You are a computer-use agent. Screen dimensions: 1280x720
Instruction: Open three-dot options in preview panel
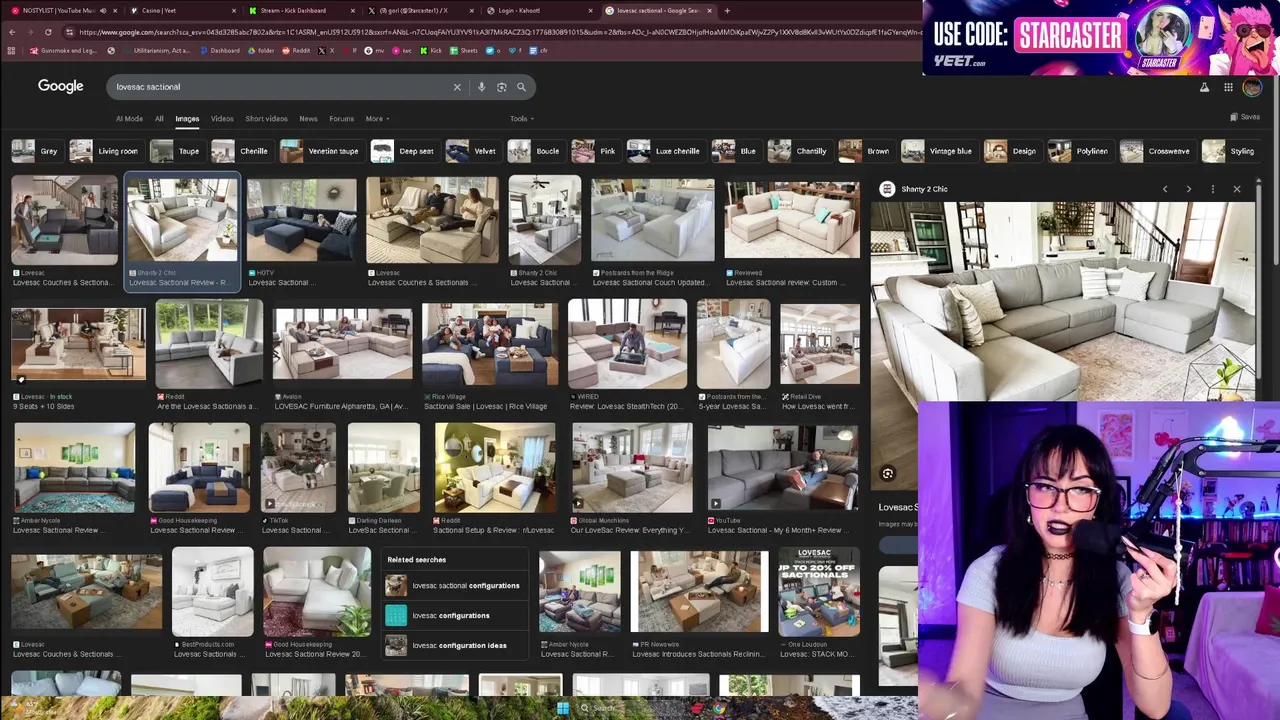(x=1213, y=189)
